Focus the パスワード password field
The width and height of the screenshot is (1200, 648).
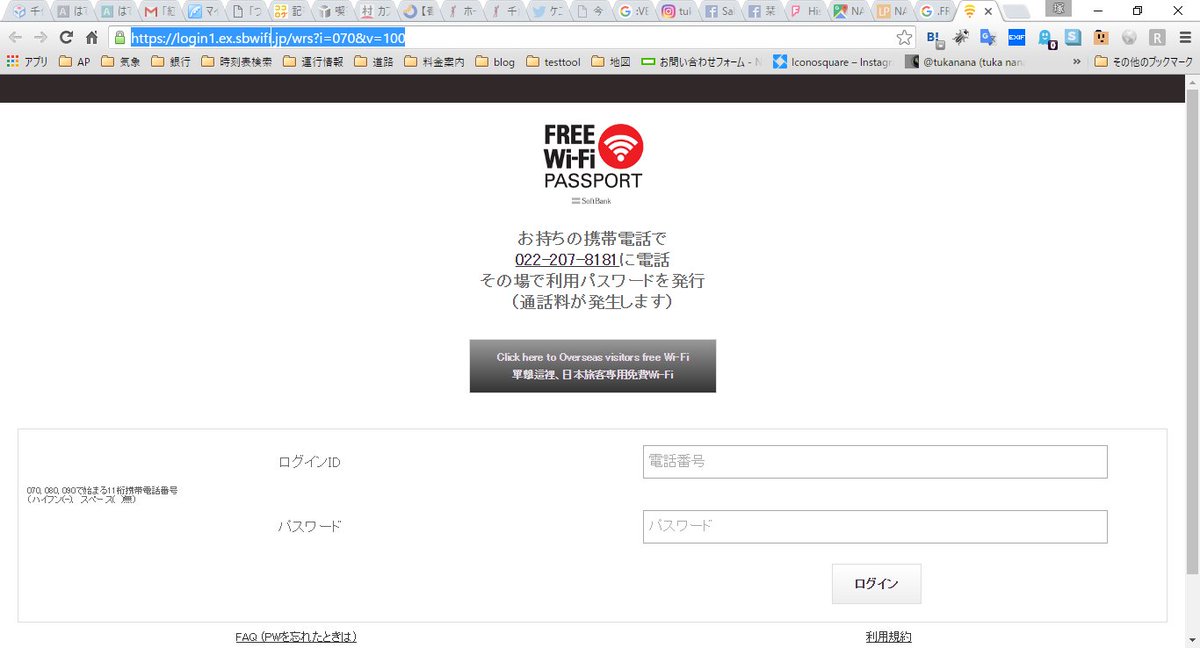875,527
